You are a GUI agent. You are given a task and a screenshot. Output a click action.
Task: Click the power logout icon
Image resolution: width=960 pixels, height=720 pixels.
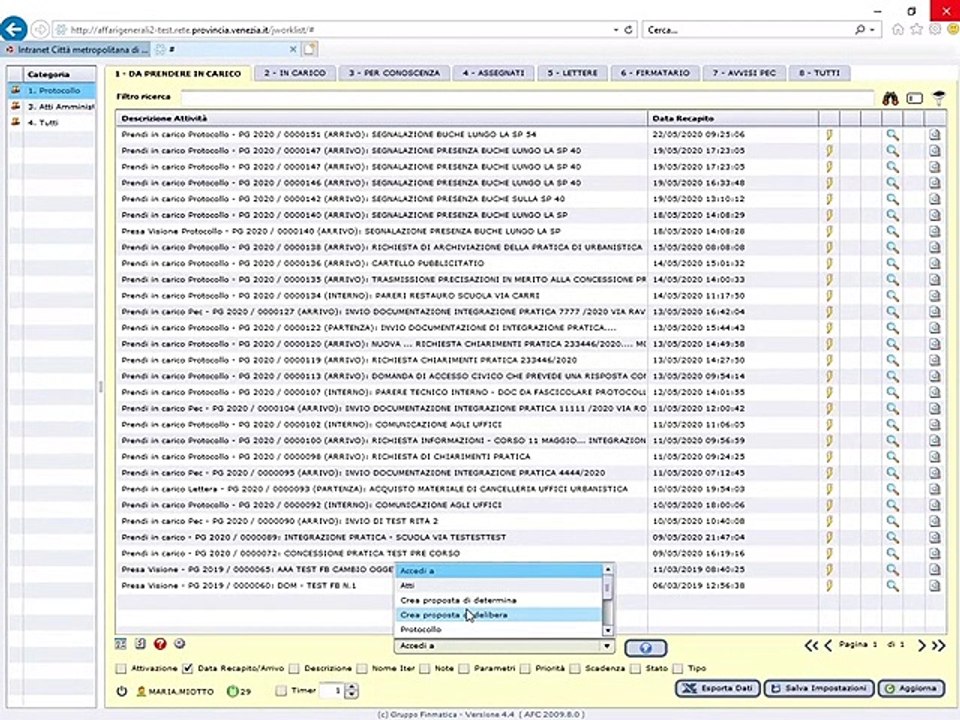[121, 691]
